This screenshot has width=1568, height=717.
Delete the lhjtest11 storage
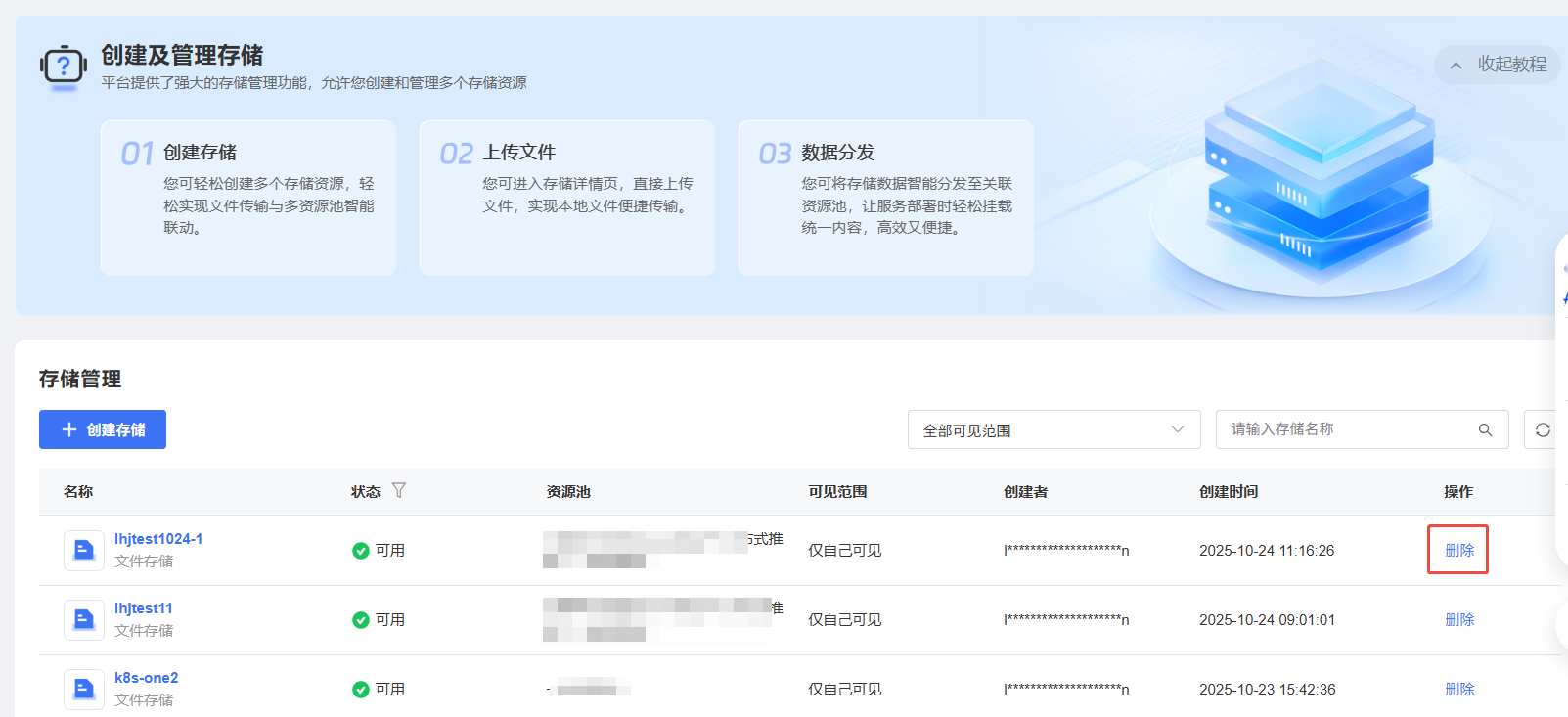click(1458, 620)
